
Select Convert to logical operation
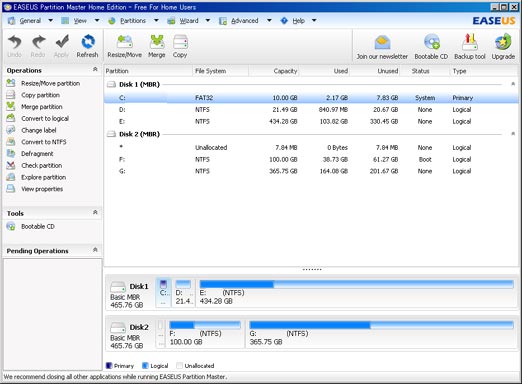[x=45, y=118]
